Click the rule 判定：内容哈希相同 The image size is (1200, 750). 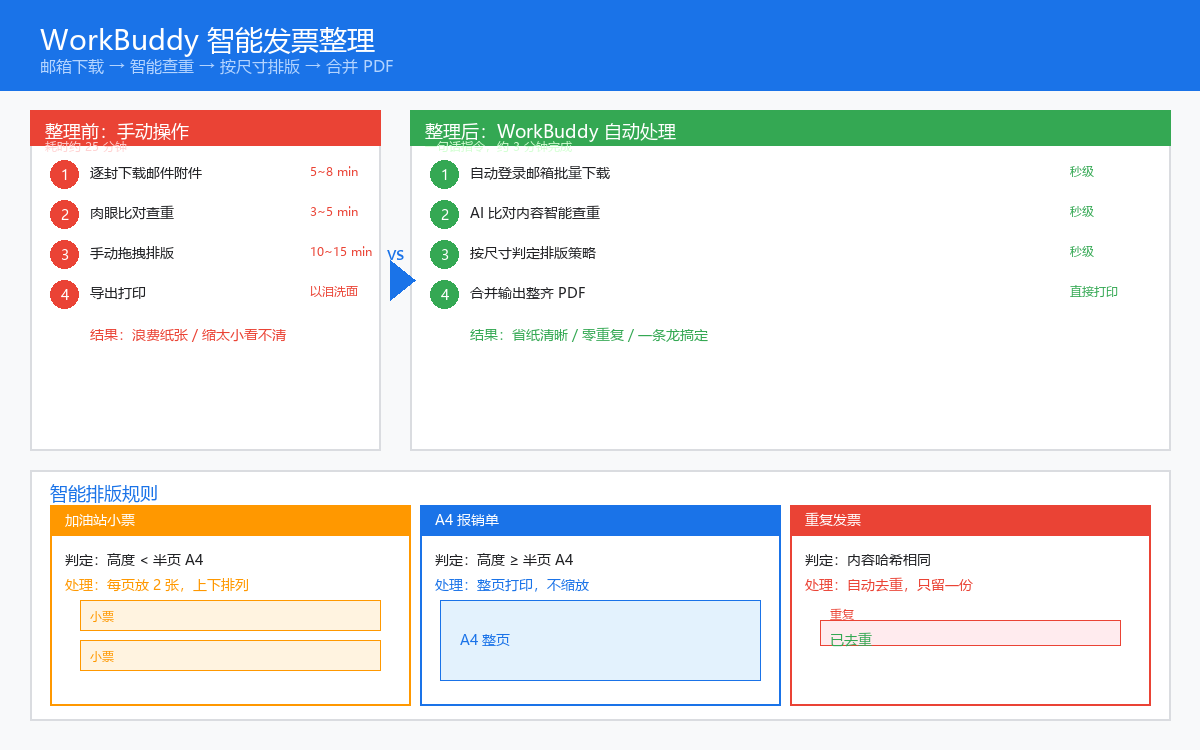[868, 560]
